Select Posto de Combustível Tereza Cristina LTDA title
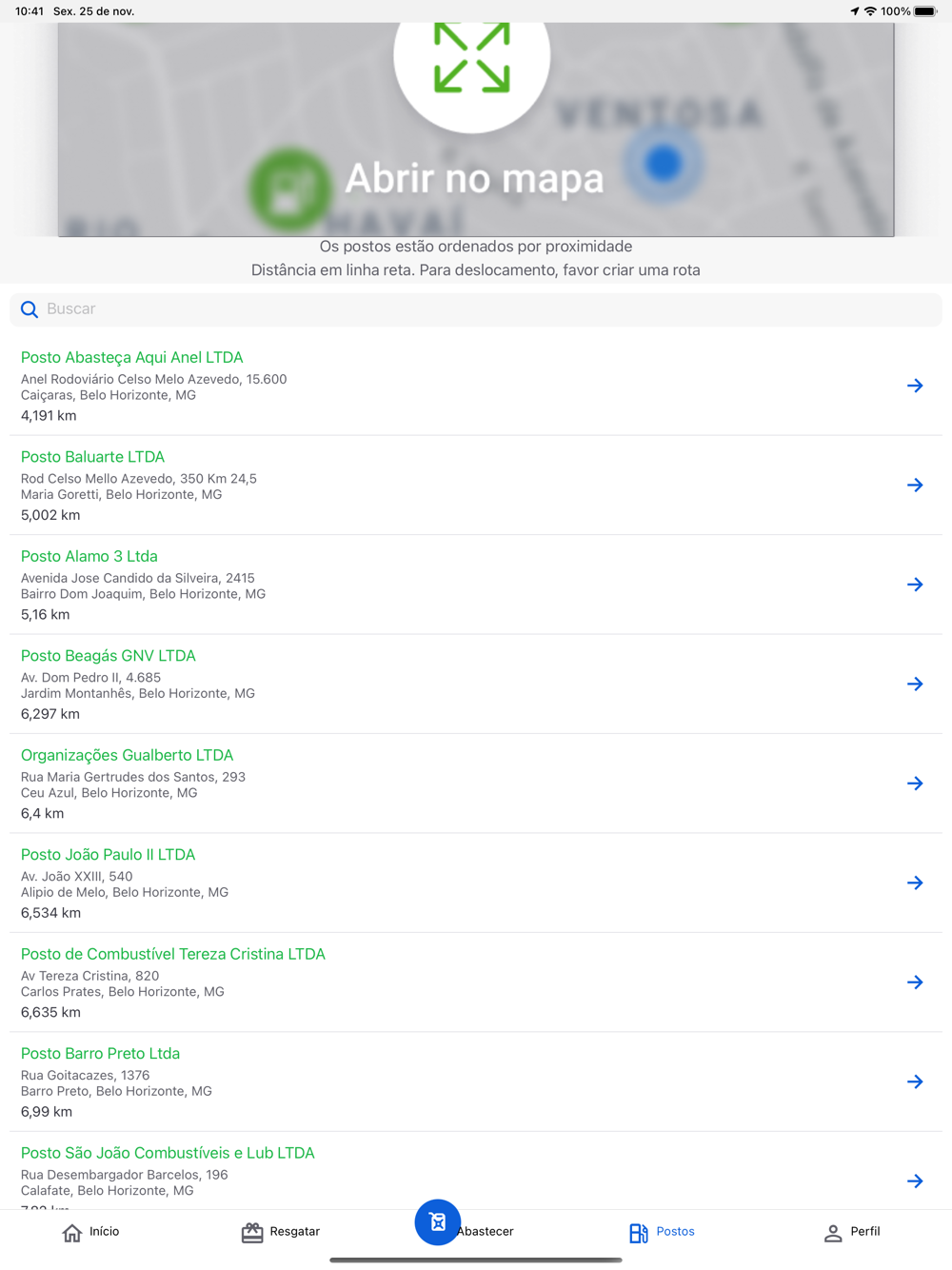This screenshot has width=952, height=1270. [x=173, y=955]
